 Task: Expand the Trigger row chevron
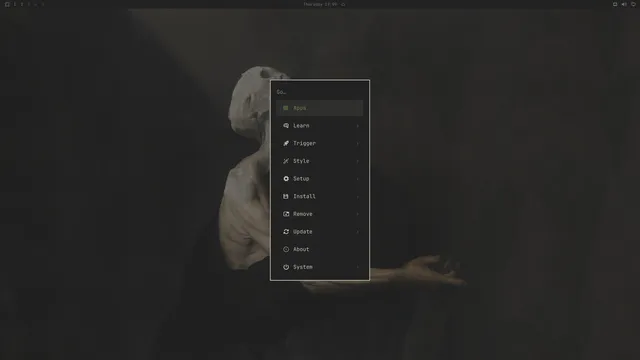click(x=358, y=144)
